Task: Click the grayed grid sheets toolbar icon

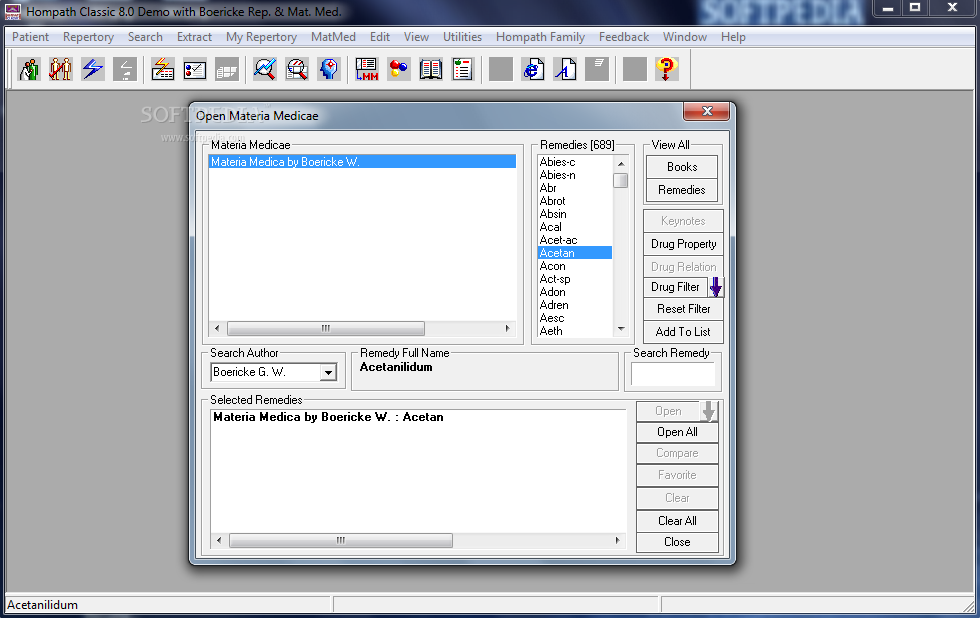Action: pos(227,69)
